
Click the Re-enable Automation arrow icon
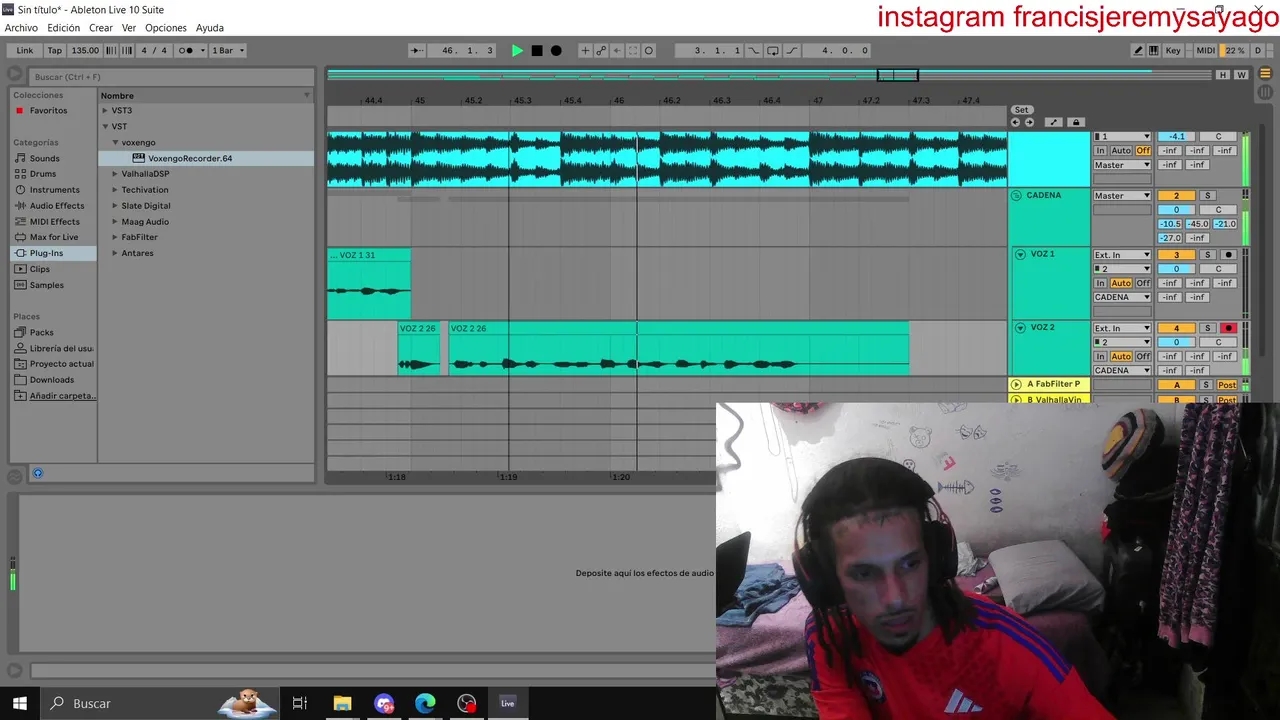(617, 50)
